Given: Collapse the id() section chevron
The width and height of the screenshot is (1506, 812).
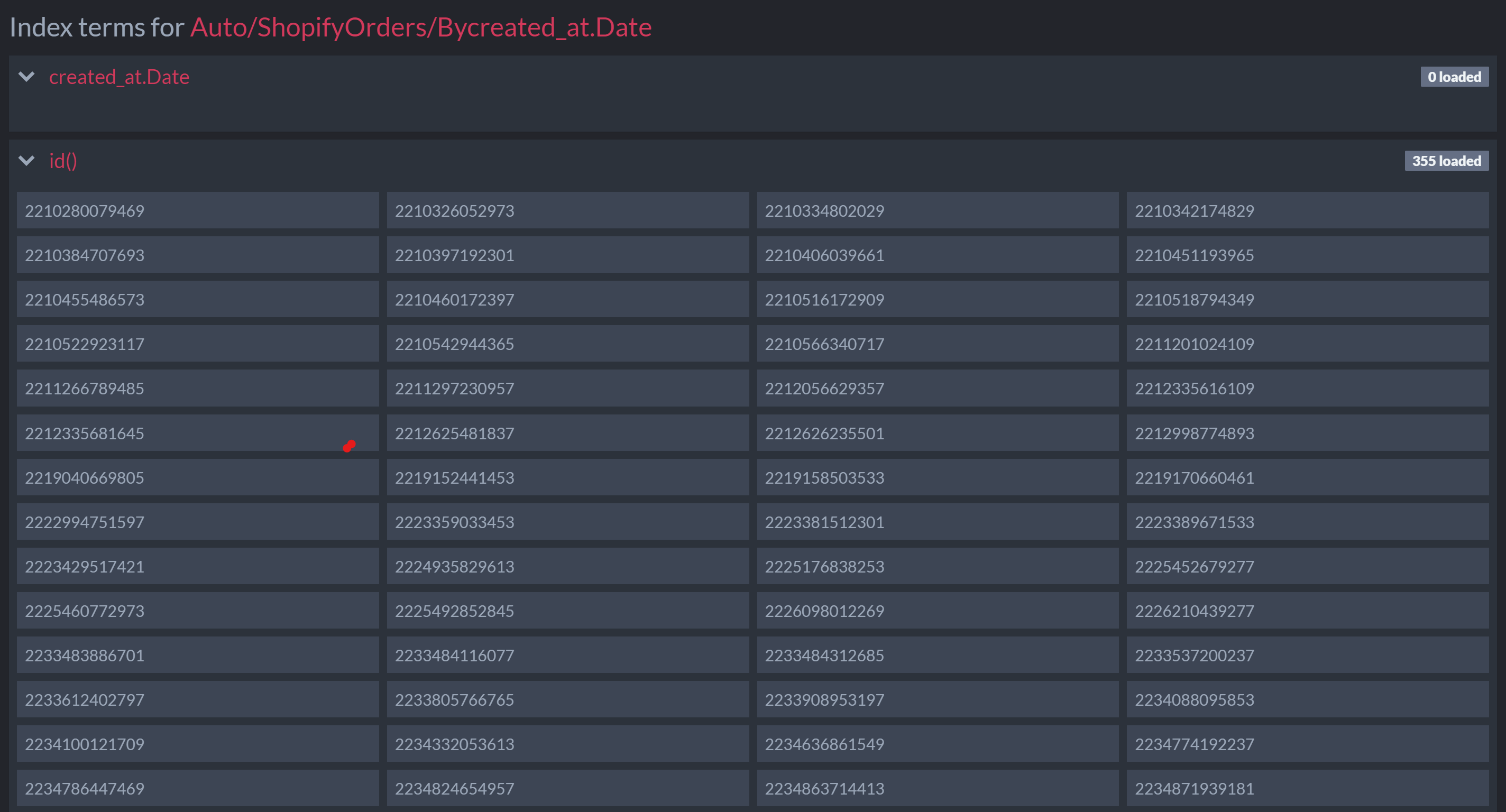Looking at the screenshot, I should (x=27, y=161).
